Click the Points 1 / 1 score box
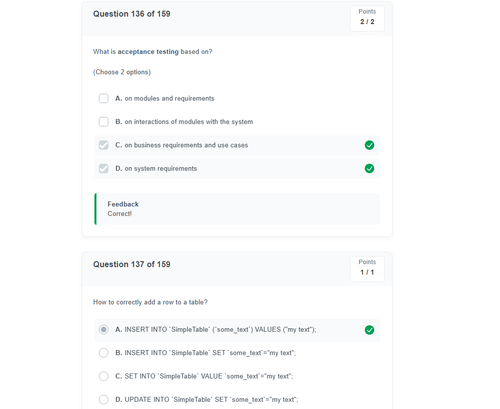The image size is (500, 409). click(x=367, y=269)
